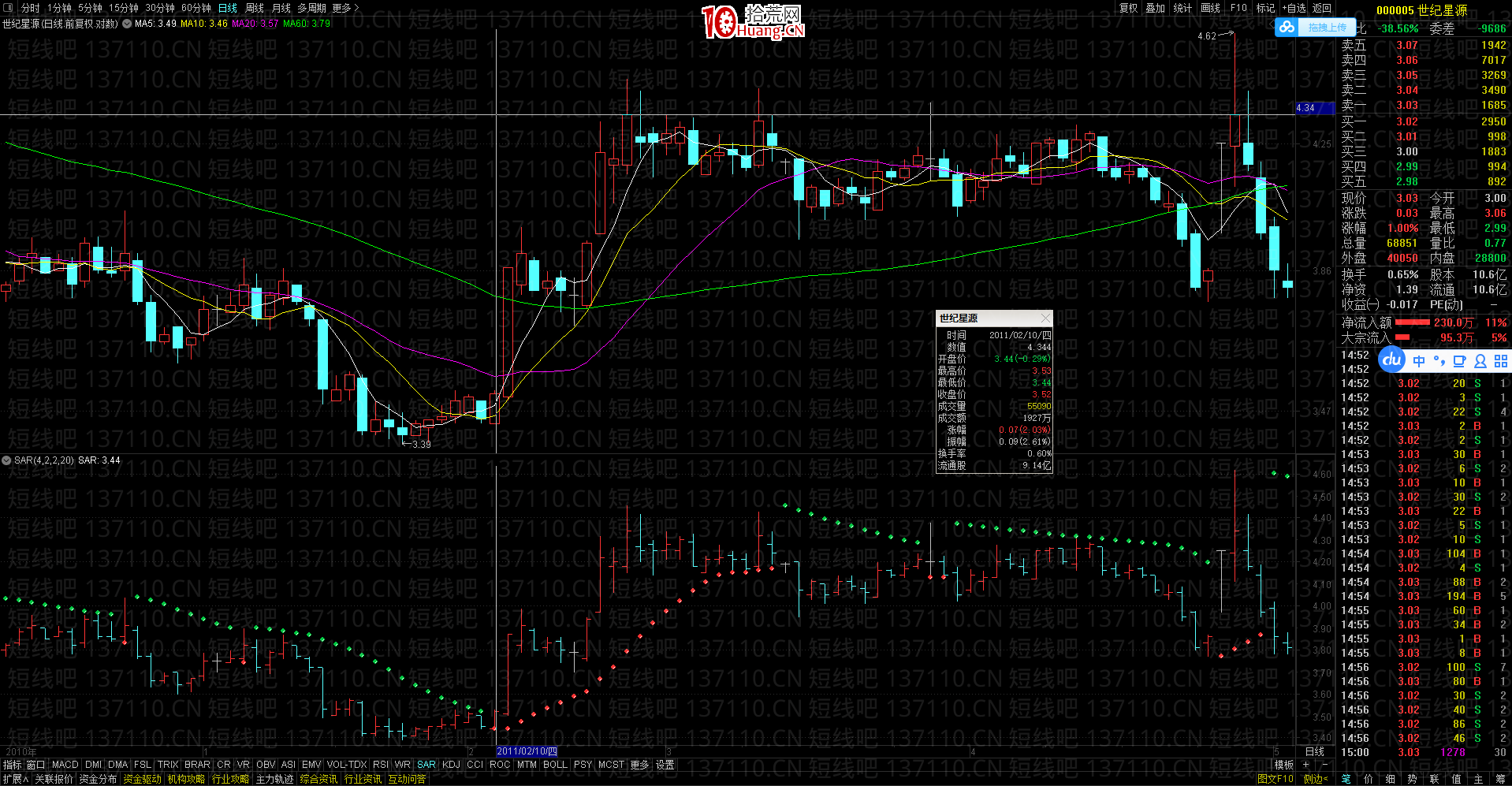
Task: Switch indicator to TRIX
Action: (168, 765)
